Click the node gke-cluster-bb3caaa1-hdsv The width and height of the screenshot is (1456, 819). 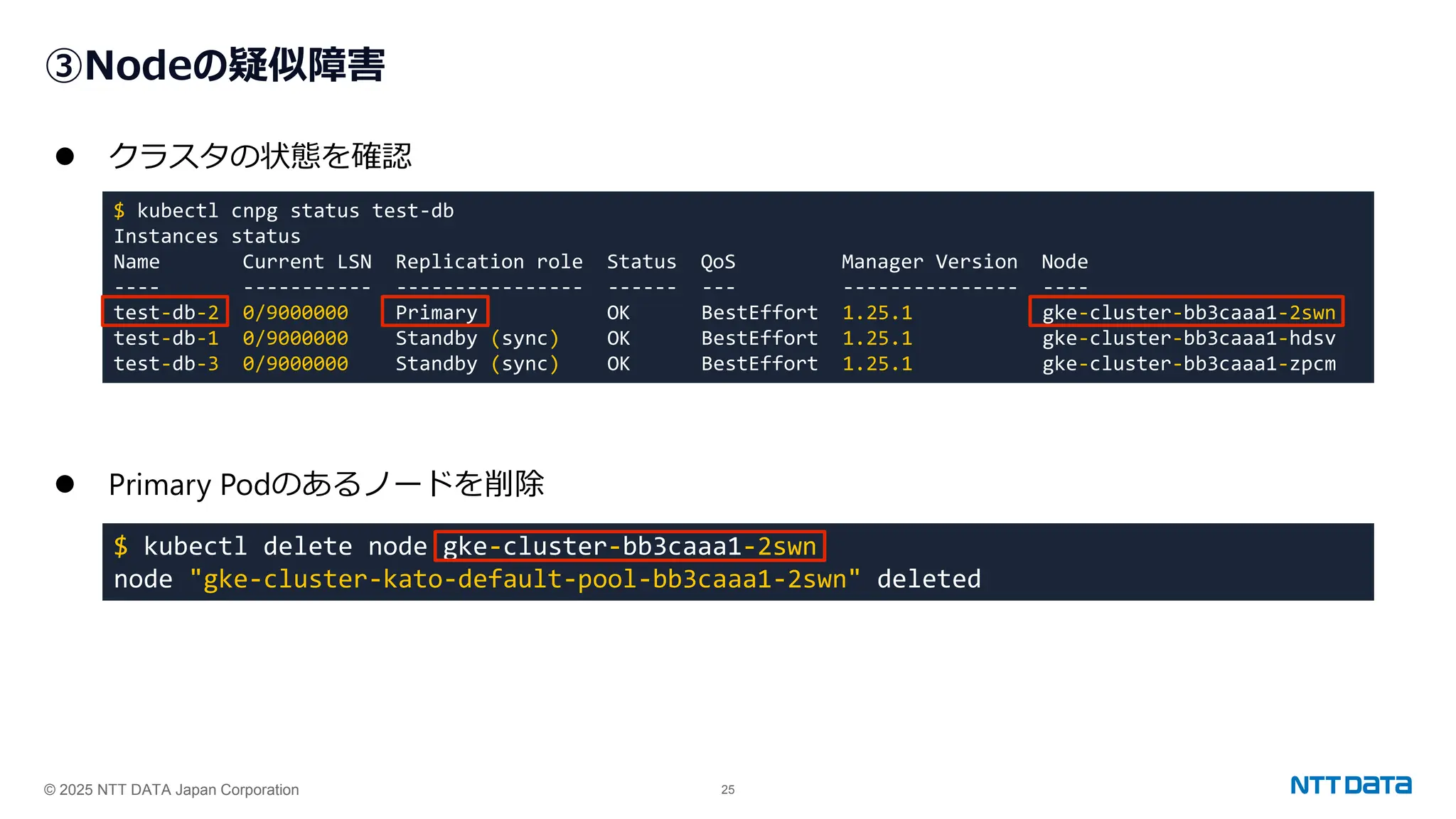(x=1189, y=338)
